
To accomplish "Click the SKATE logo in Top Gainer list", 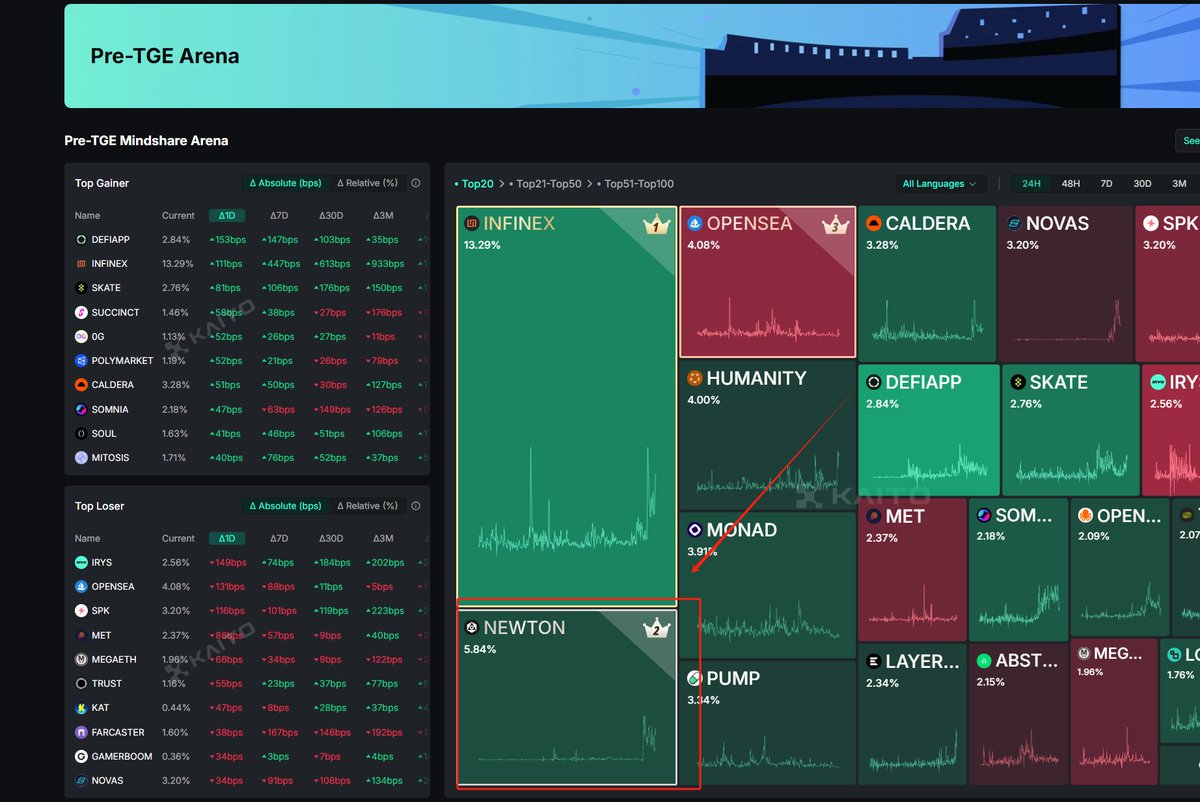I will (x=81, y=288).
